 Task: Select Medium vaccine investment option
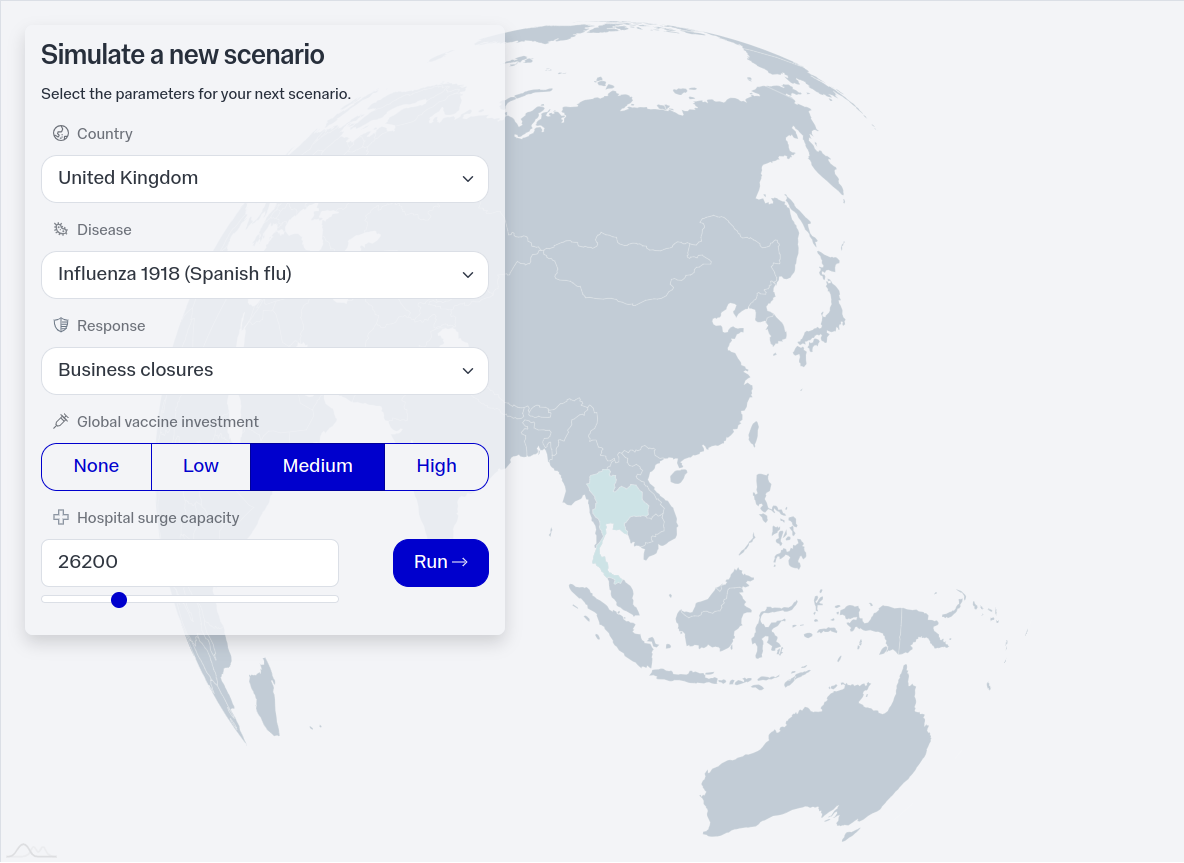tap(317, 467)
